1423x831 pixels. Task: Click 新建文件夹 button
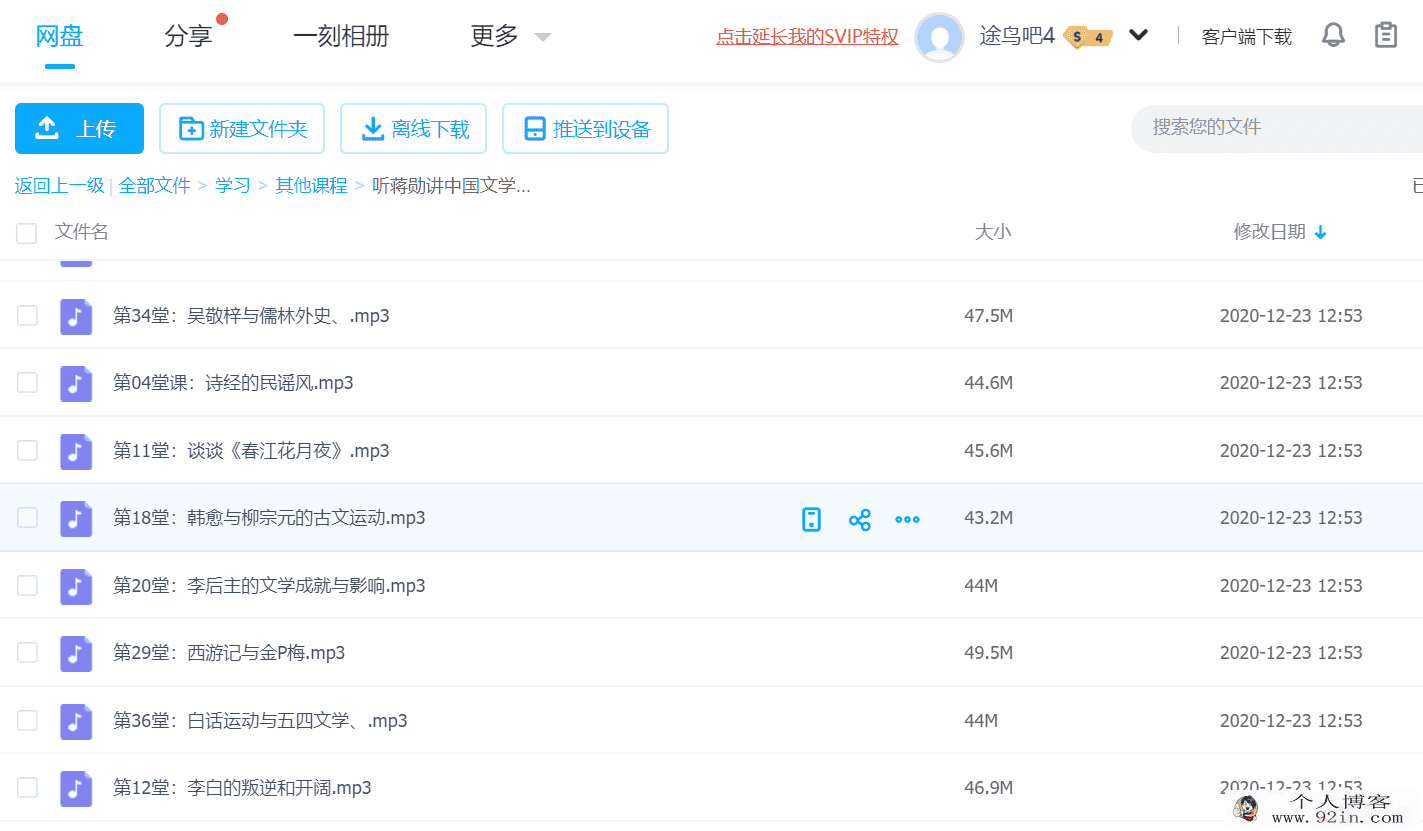(x=242, y=129)
